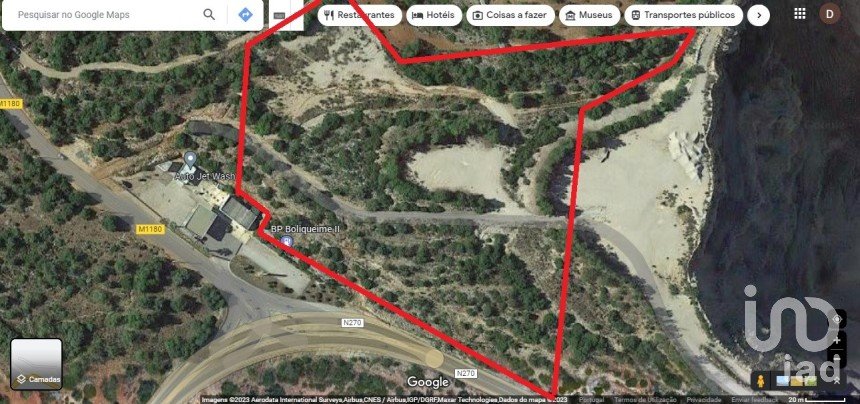The height and width of the screenshot is (404, 860).
Task: Open directions via the blue arrow icon
Action: pyautogui.click(x=245, y=15)
